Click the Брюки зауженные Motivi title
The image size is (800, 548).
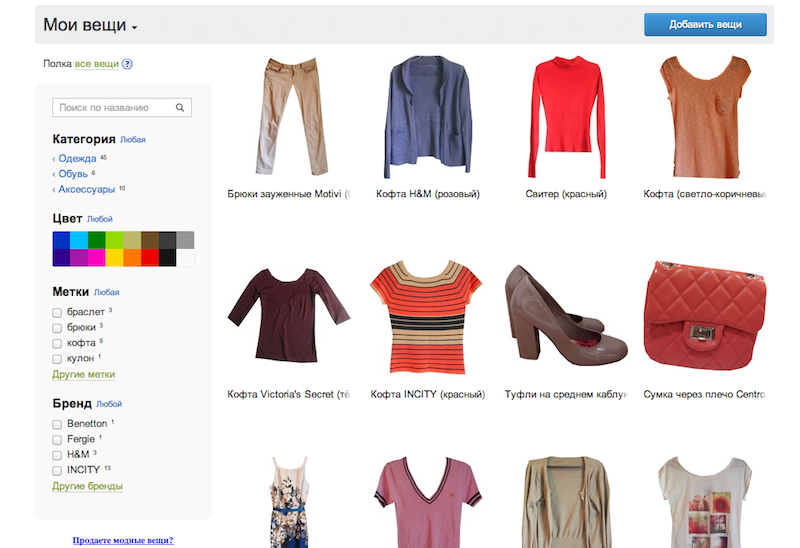pos(289,194)
